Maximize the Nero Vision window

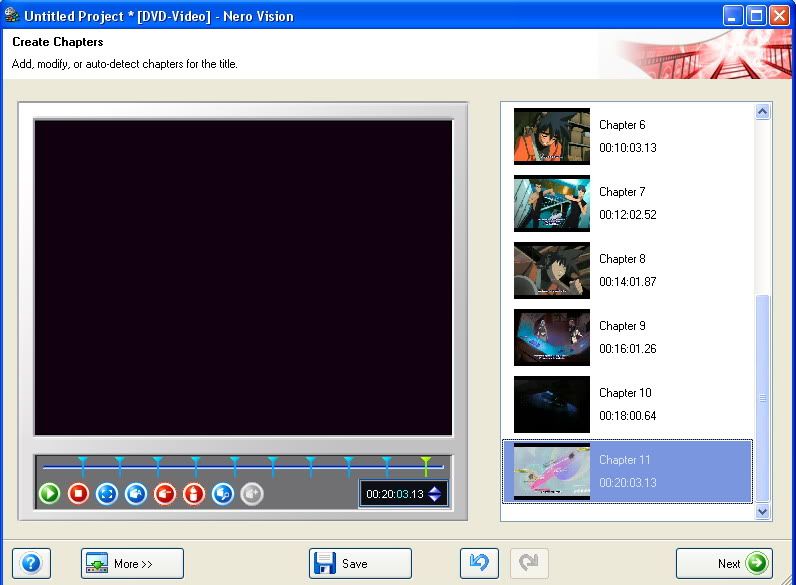(756, 16)
